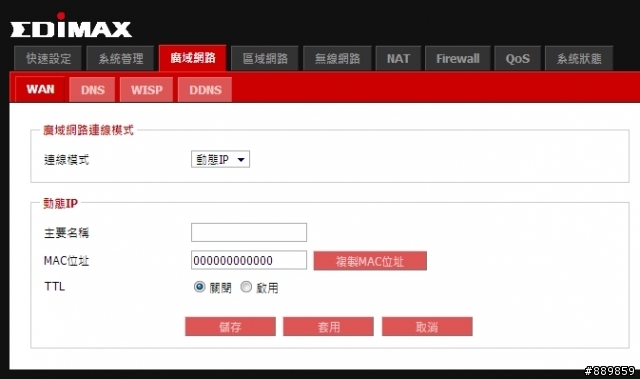Open the 系統管理 tab
The image size is (640, 379).
pos(120,59)
